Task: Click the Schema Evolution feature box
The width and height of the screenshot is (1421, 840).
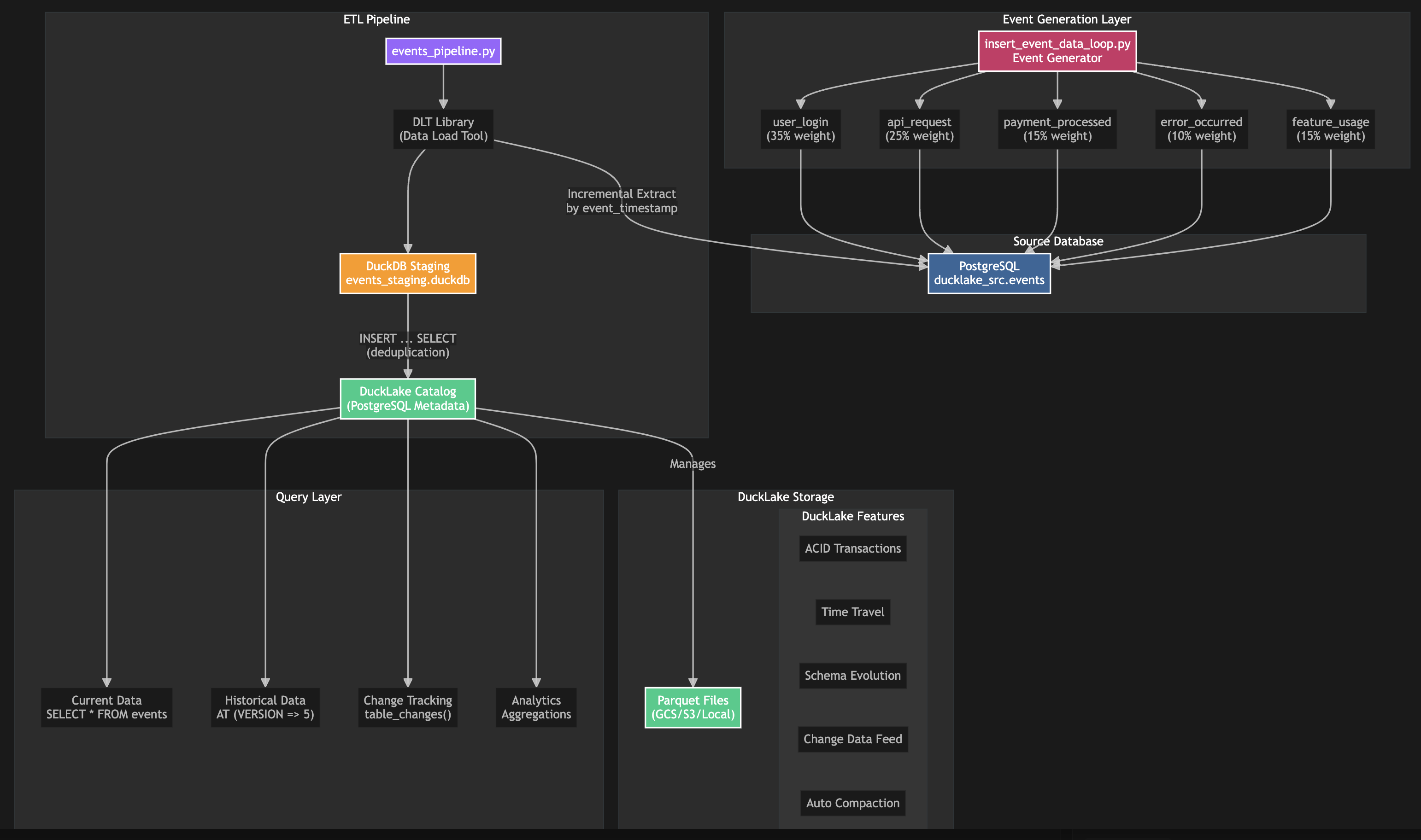Action: 852,676
